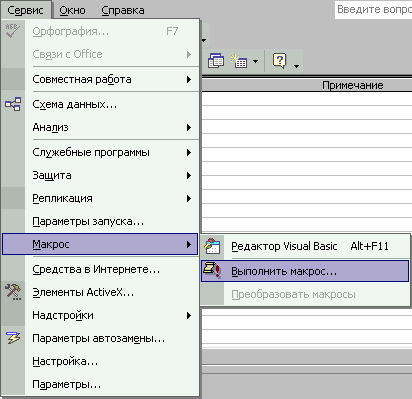
Task: Open the Справка menu
Action: click(123, 10)
